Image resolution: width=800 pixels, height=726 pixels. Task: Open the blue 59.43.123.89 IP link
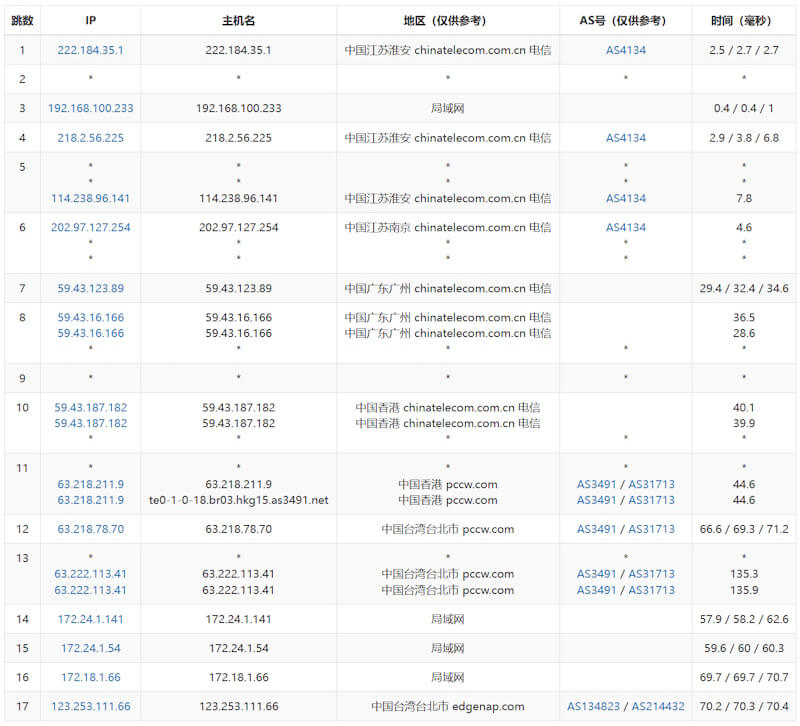[90, 288]
